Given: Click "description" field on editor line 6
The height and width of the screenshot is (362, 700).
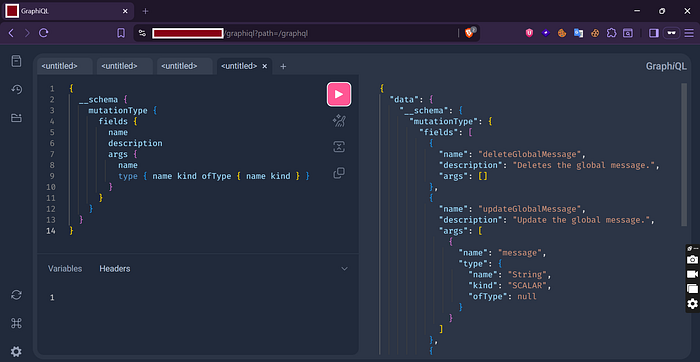Looking at the screenshot, I should (x=135, y=143).
